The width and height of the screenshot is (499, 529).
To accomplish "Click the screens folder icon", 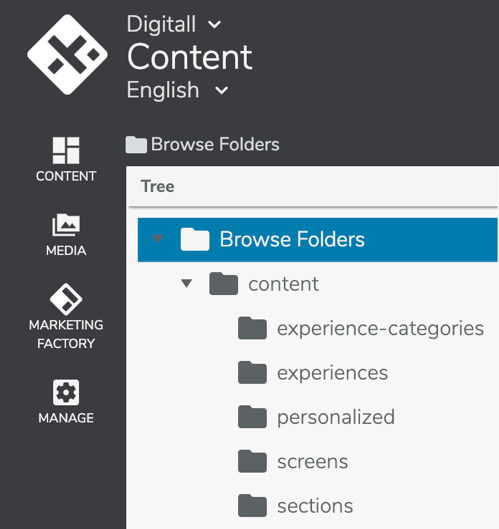I will 252,461.
